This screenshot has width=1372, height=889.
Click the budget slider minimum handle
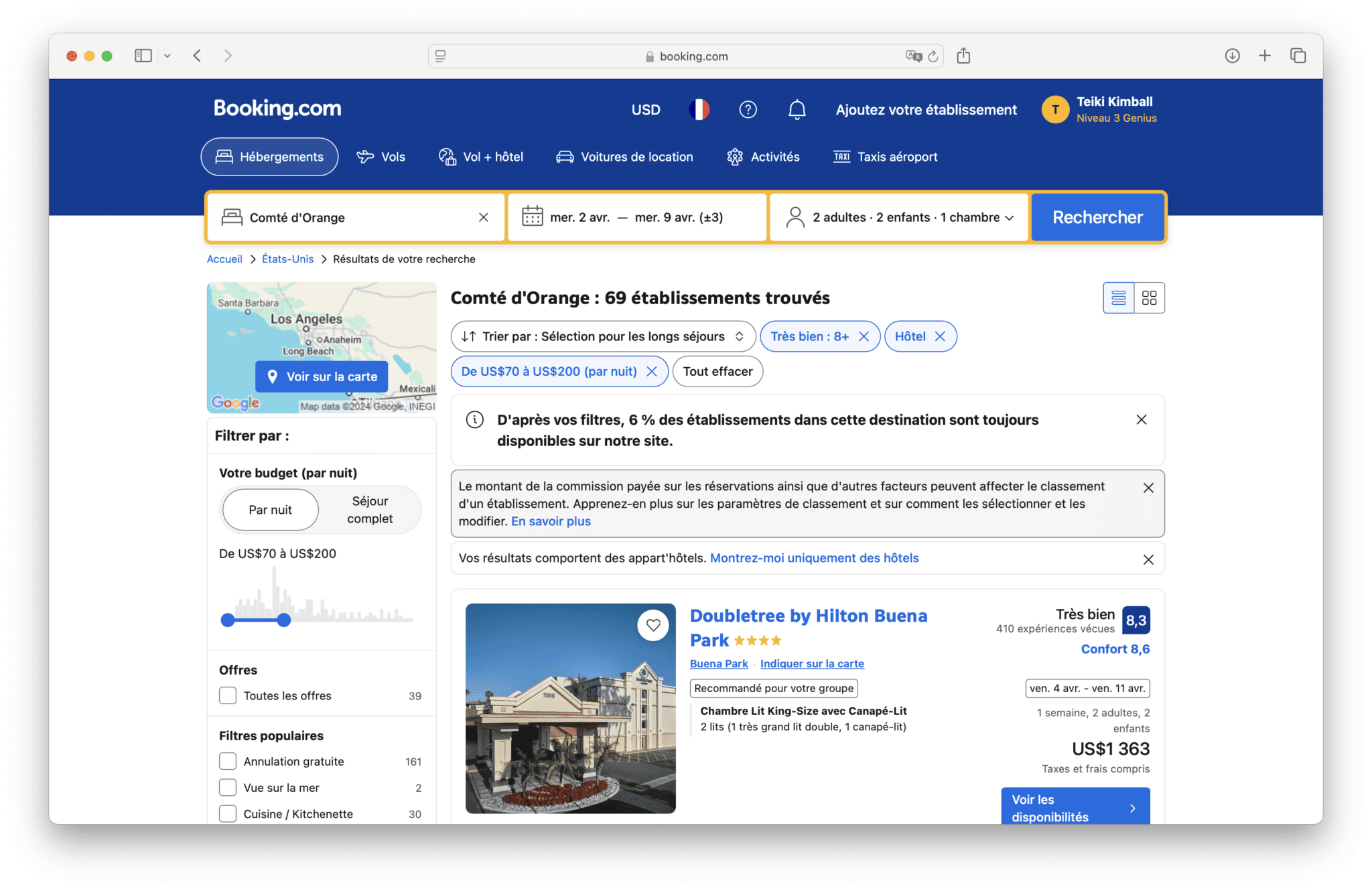click(x=228, y=620)
